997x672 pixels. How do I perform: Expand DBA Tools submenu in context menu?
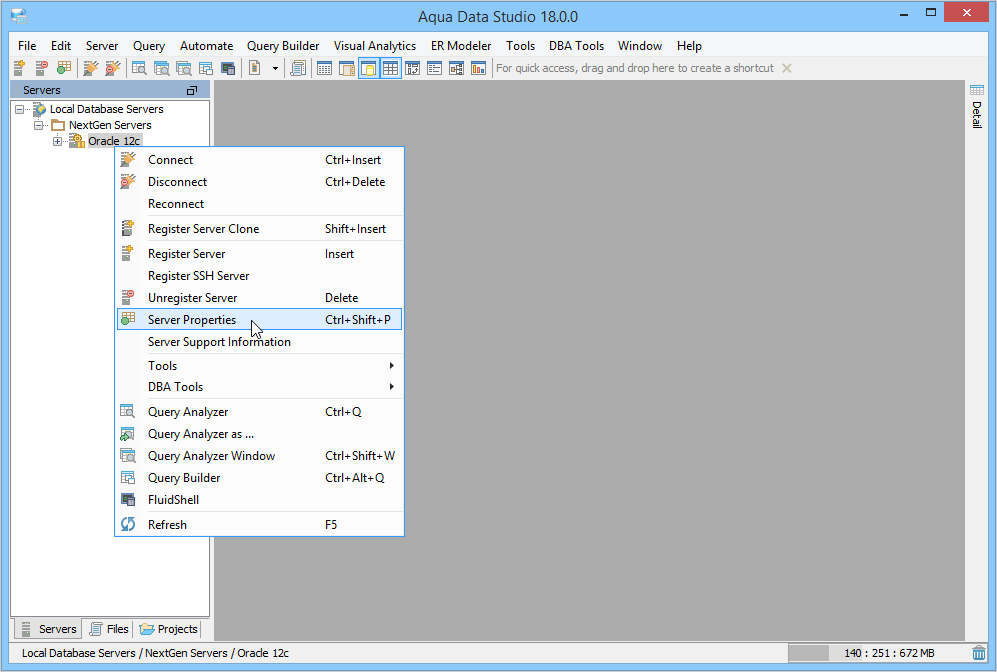coord(259,387)
